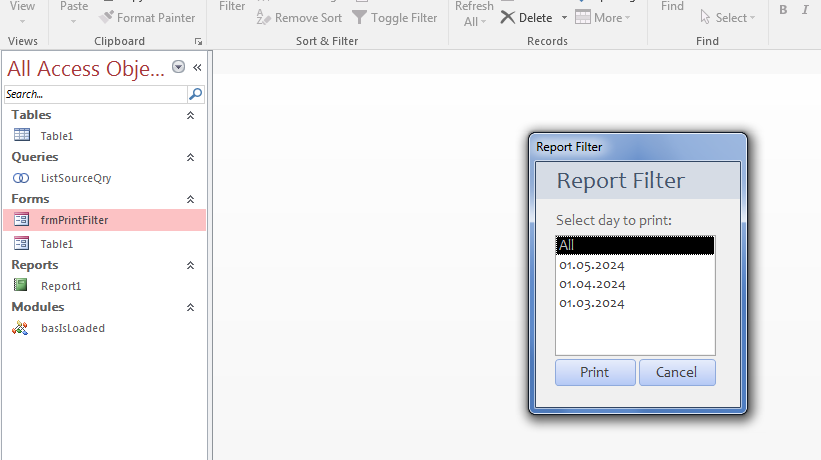
Task: Open the Delete dropdown arrow
Action: (564, 18)
